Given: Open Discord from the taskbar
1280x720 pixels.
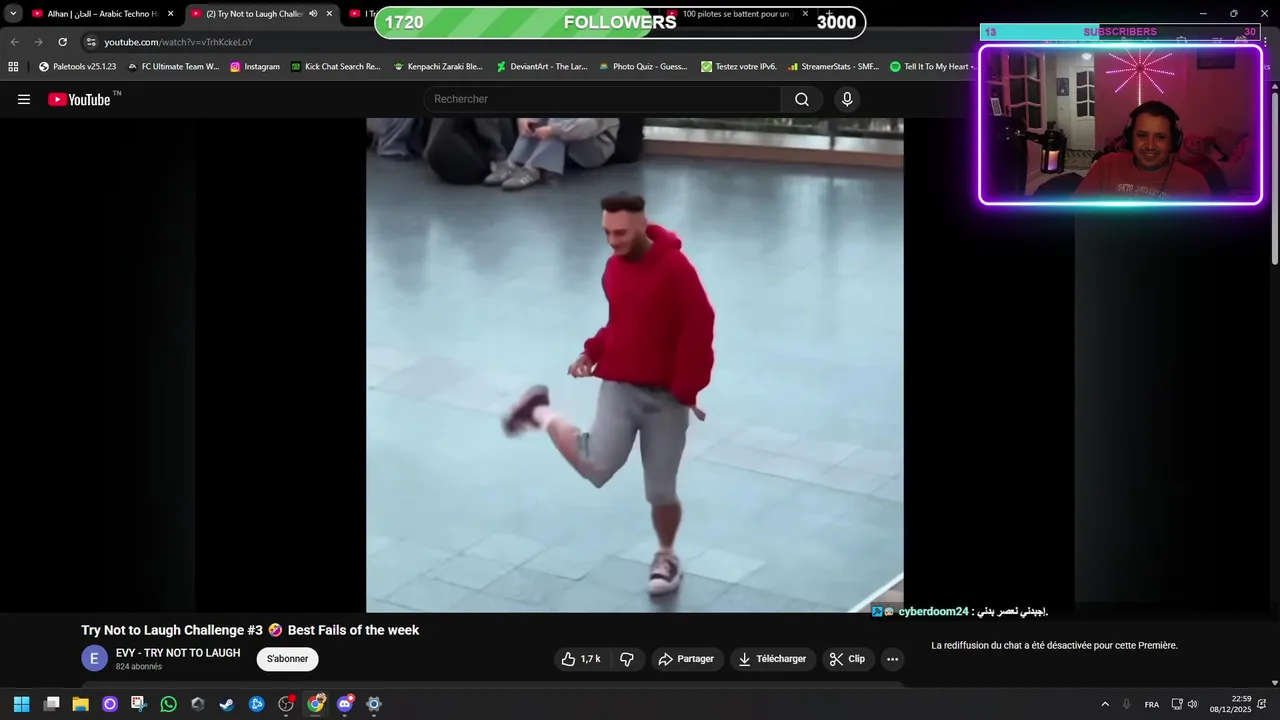Looking at the screenshot, I should click(x=345, y=704).
